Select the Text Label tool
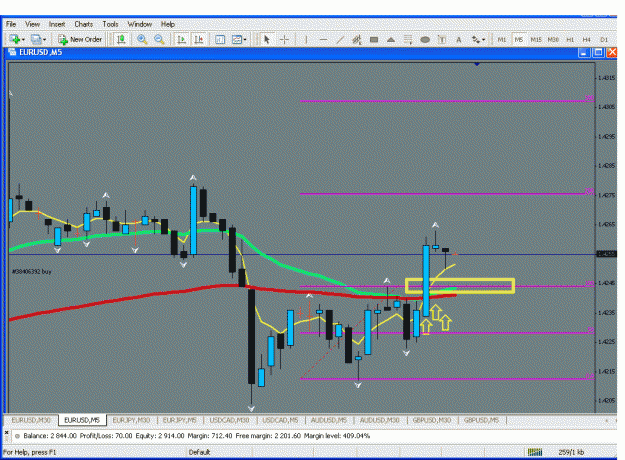 coord(442,39)
